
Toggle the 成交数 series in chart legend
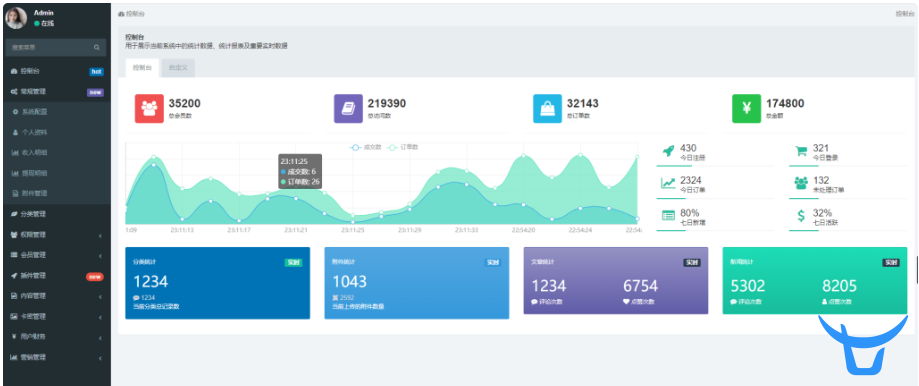tap(366, 147)
